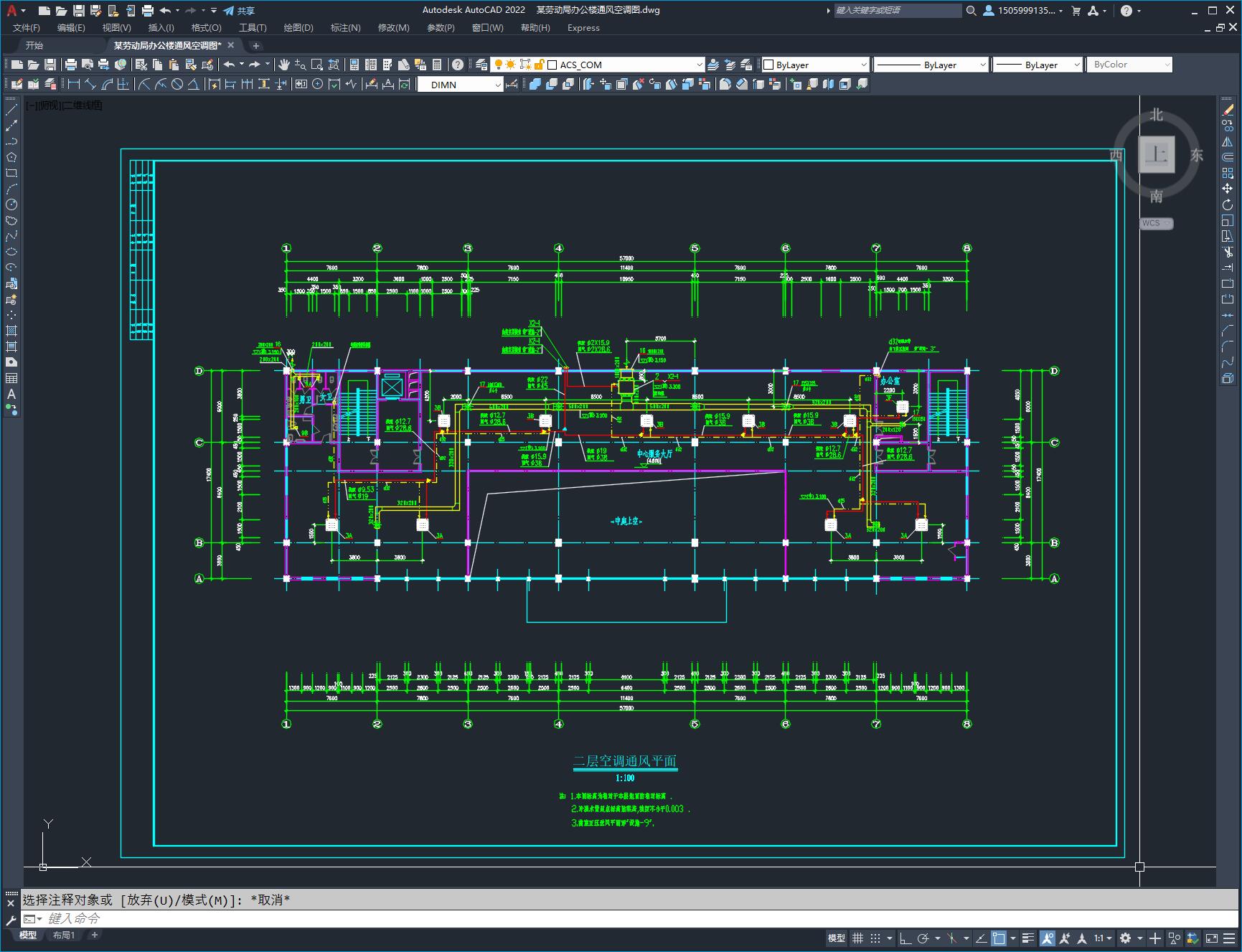Click the Trim tool in the modify toolbar
Image resolution: width=1242 pixels, height=952 pixels.
(1228, 253)
